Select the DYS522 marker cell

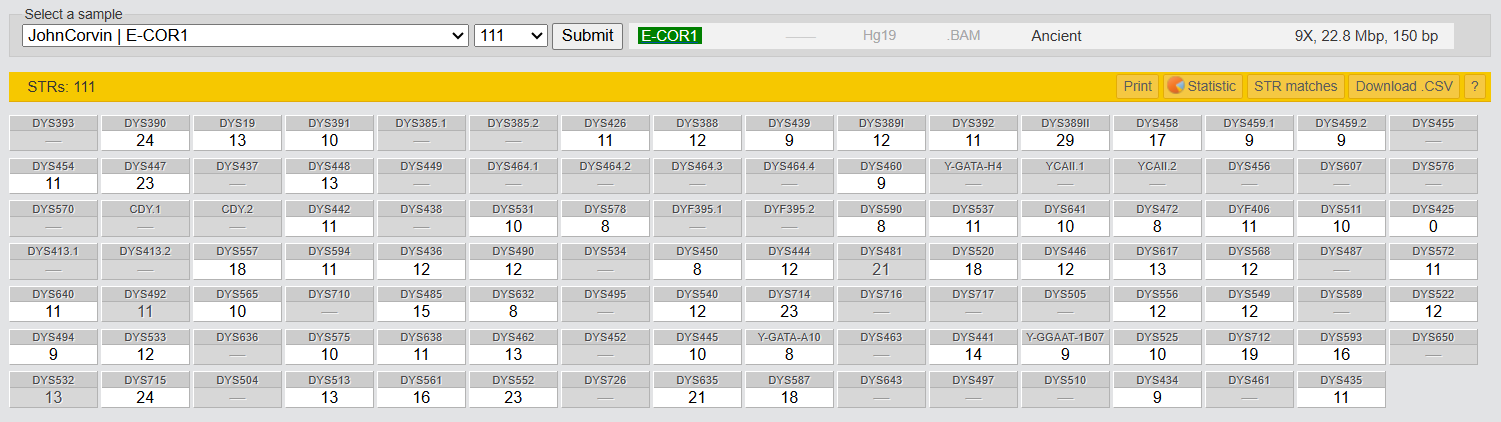(x=1433, y=305)
